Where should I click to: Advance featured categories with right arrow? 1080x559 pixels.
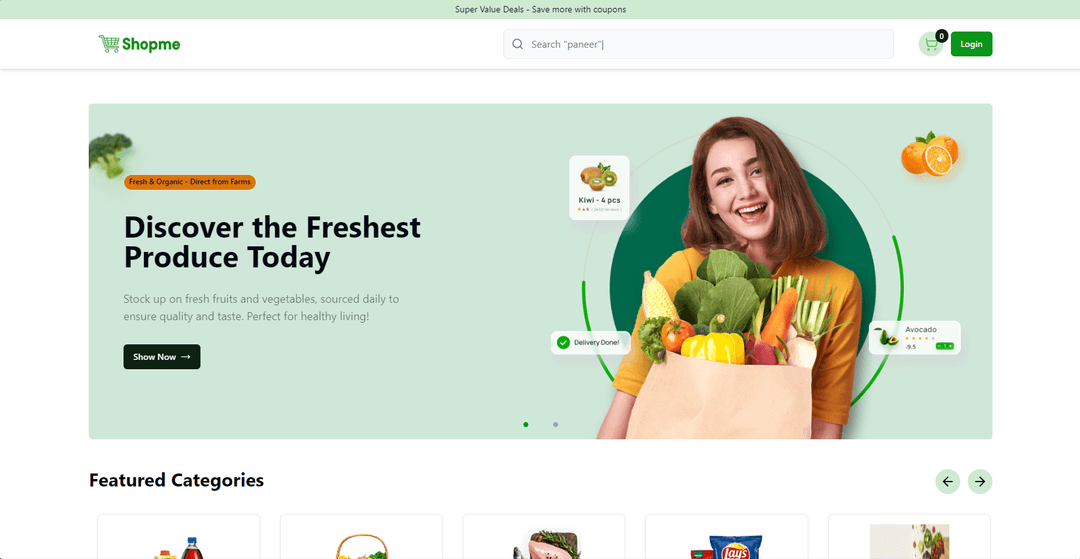[x=979, y=481]
